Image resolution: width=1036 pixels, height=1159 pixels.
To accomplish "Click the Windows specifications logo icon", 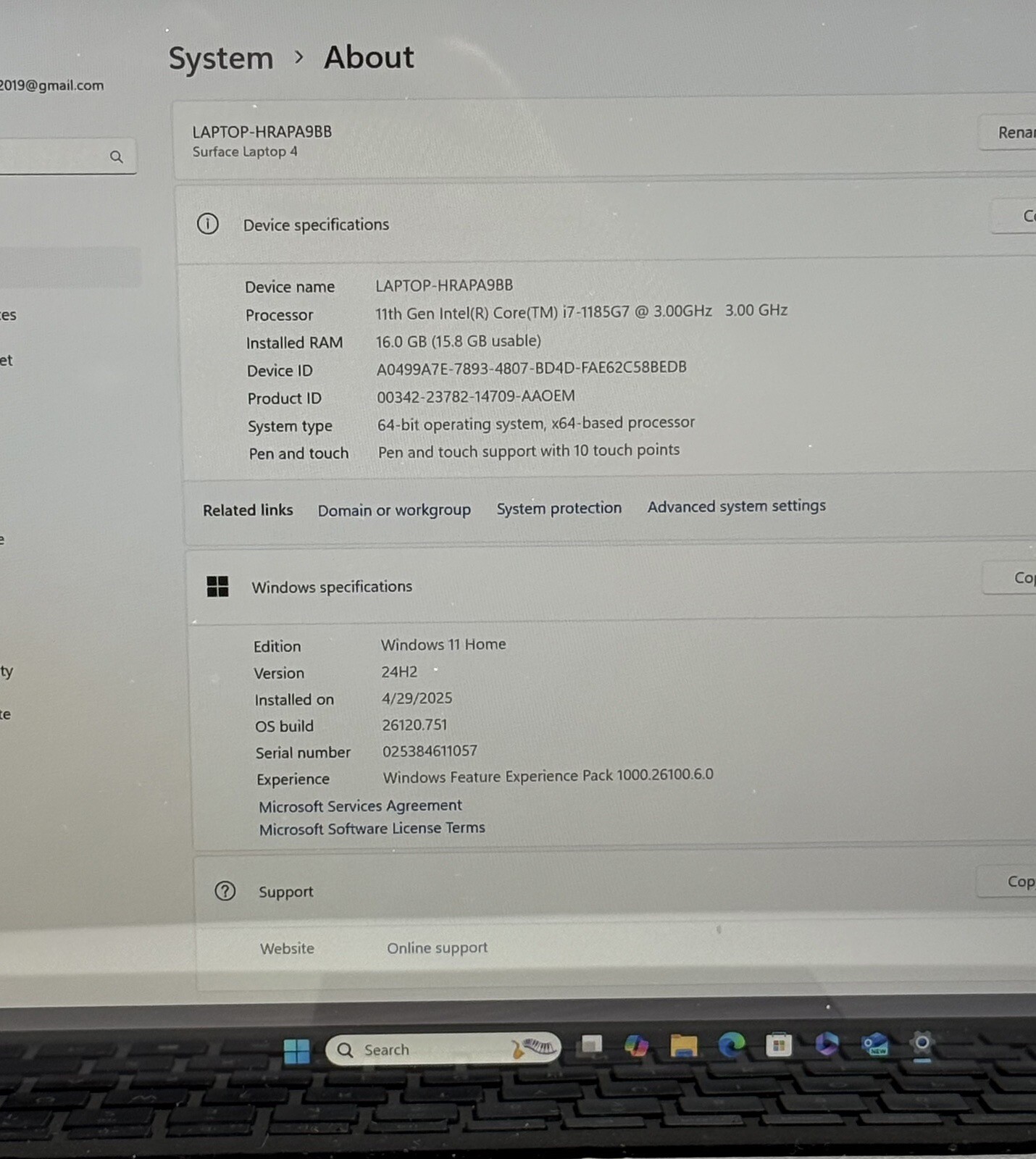I will click(217, 587).
